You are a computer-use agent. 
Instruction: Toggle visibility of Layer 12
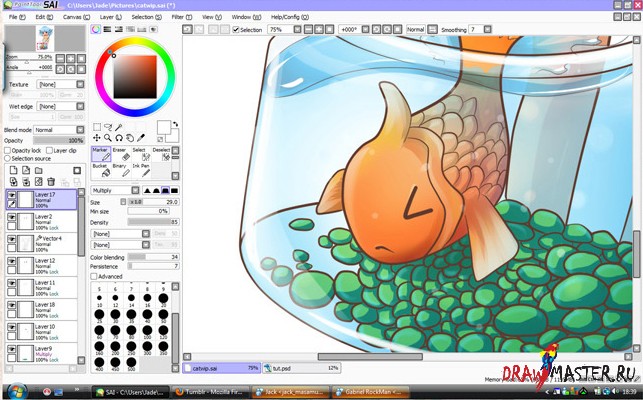pos(12,261)
